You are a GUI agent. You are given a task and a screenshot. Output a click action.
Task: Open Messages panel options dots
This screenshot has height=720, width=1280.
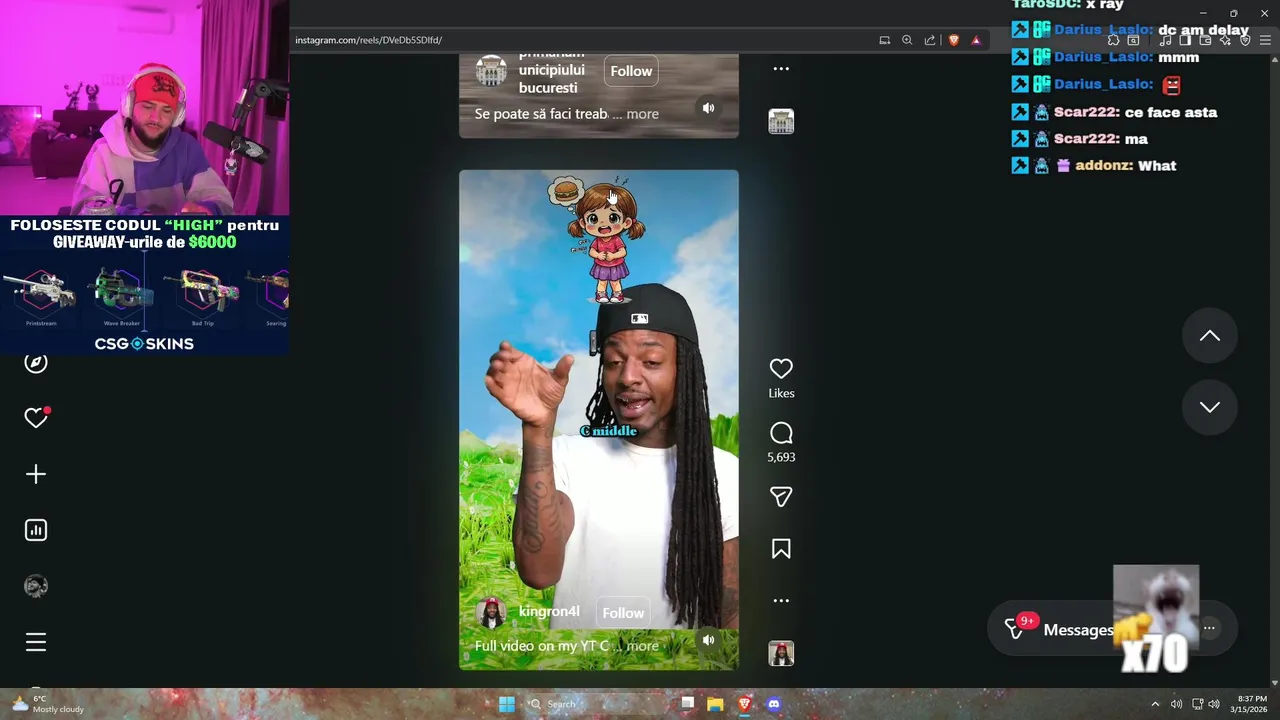[1209, 628]
